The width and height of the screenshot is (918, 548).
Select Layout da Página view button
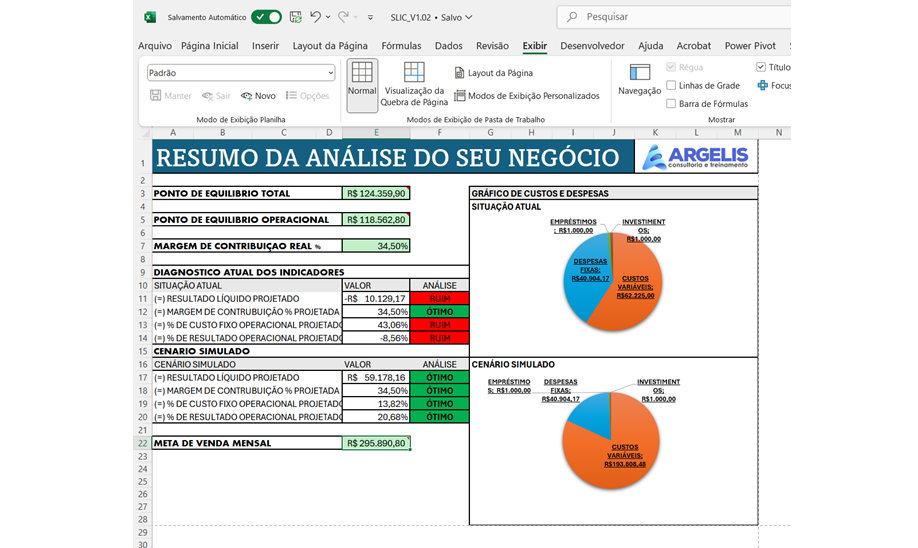(x=494, y=73)
